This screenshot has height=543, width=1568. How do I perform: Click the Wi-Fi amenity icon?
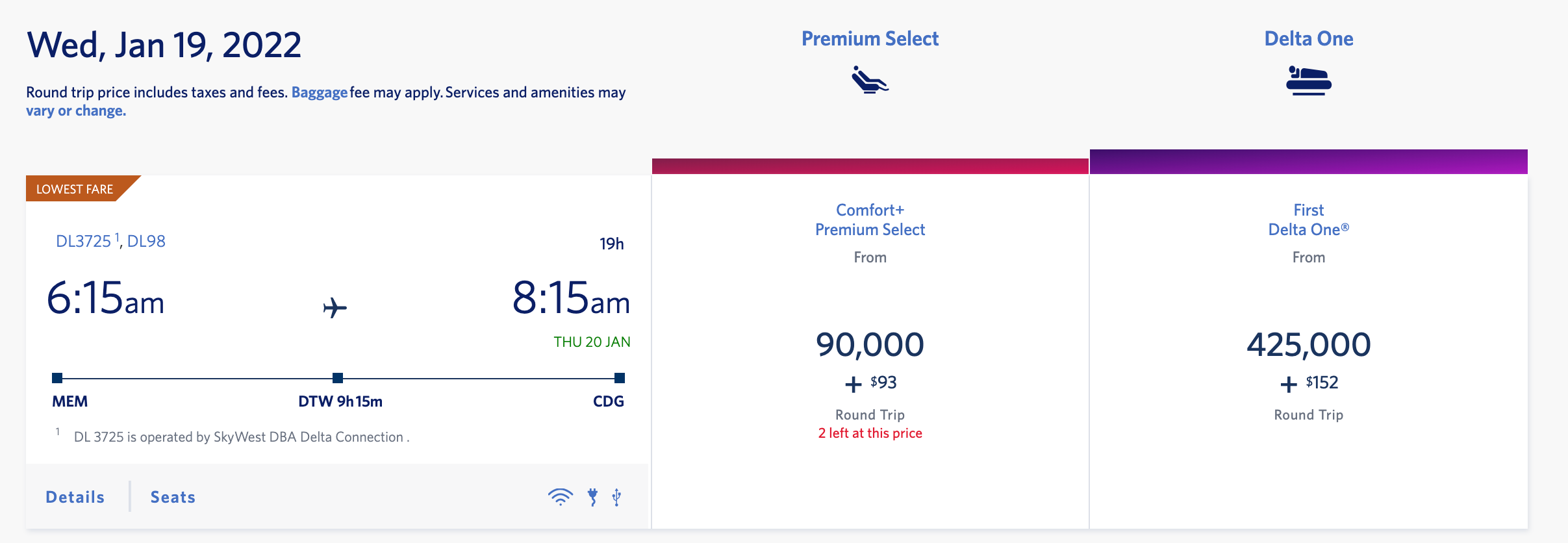[560, 497]
